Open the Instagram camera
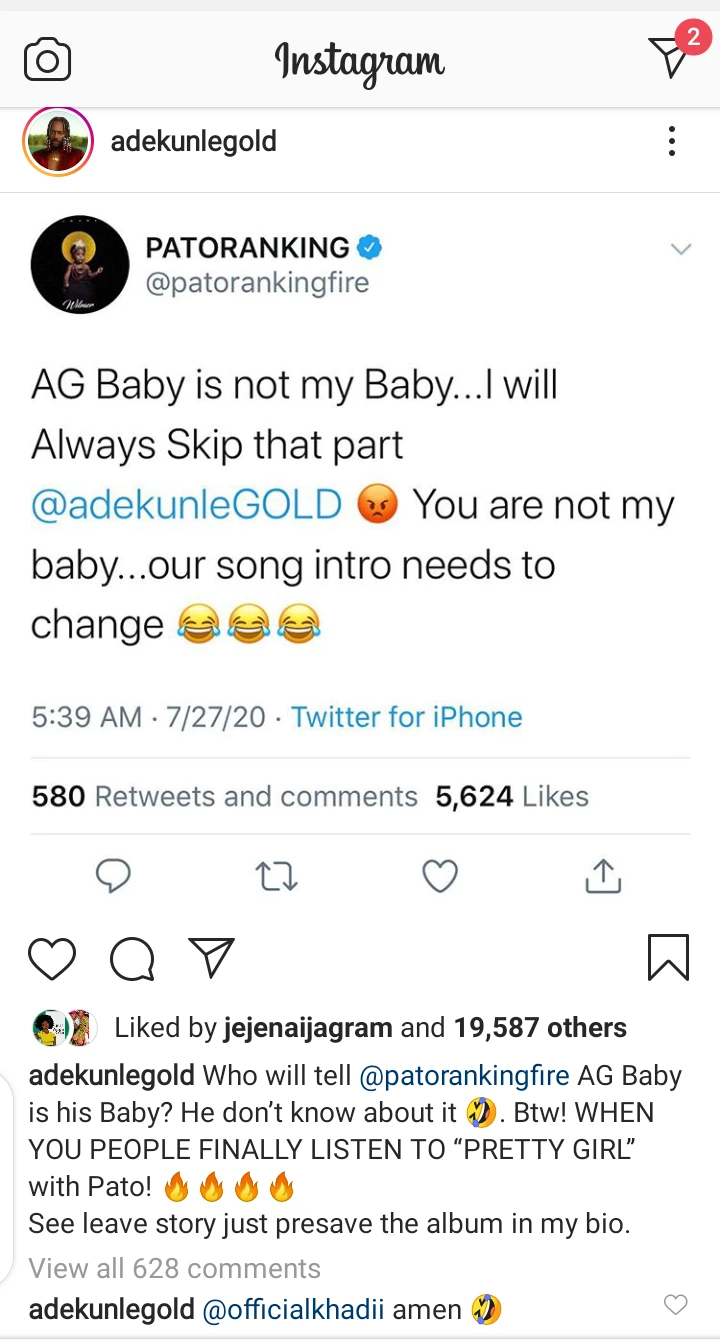 47,60
